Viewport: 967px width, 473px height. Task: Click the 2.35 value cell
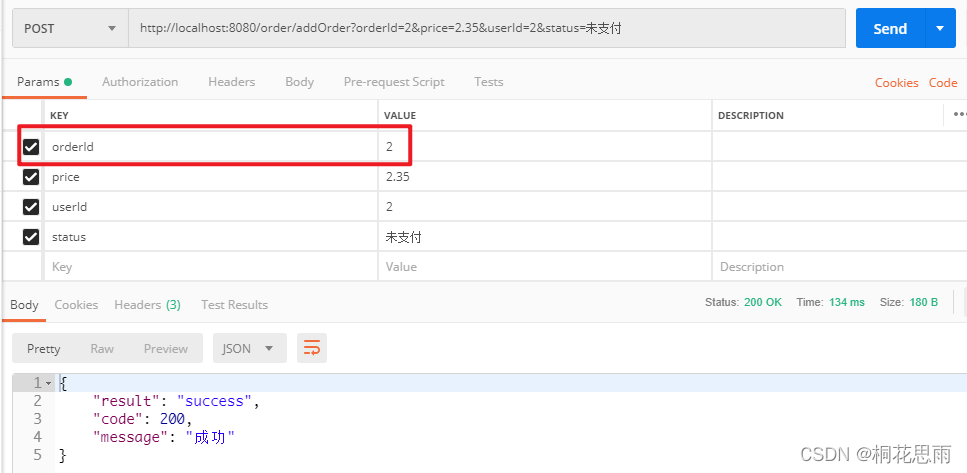click(545, 177)
